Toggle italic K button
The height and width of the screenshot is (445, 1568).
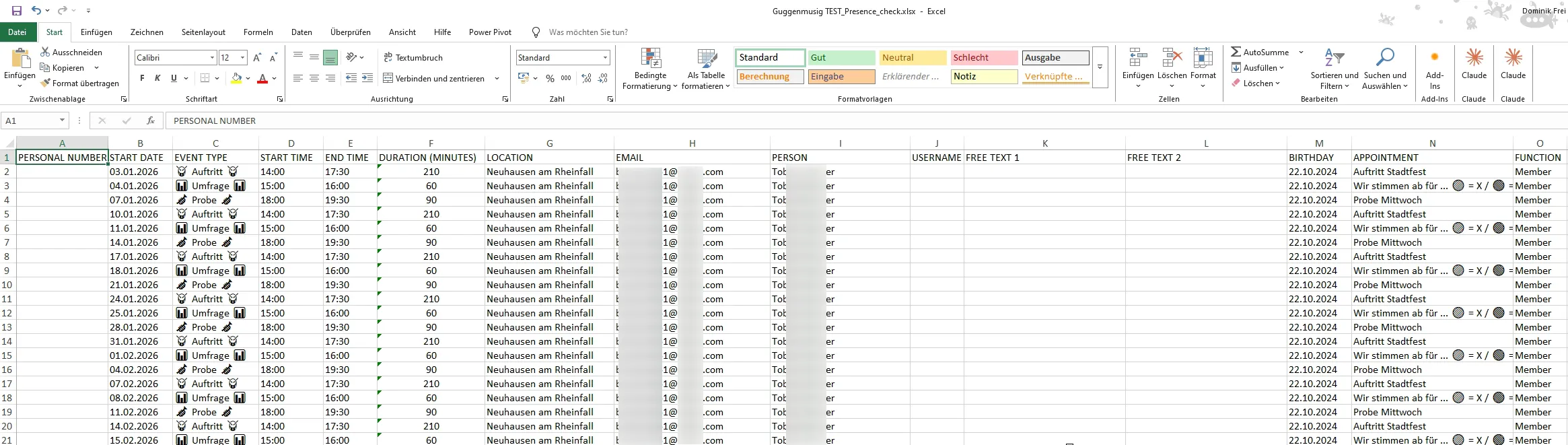tap(157, 78)
